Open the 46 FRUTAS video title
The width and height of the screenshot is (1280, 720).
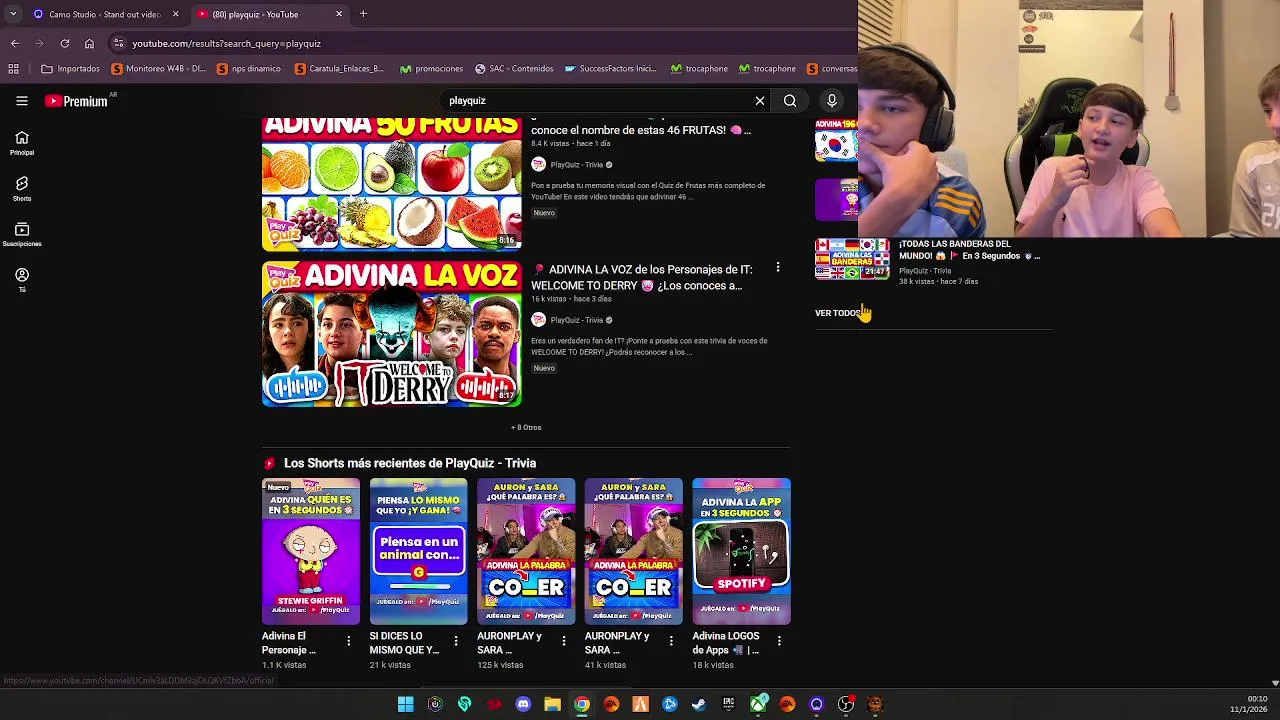[x=641, y=130]
